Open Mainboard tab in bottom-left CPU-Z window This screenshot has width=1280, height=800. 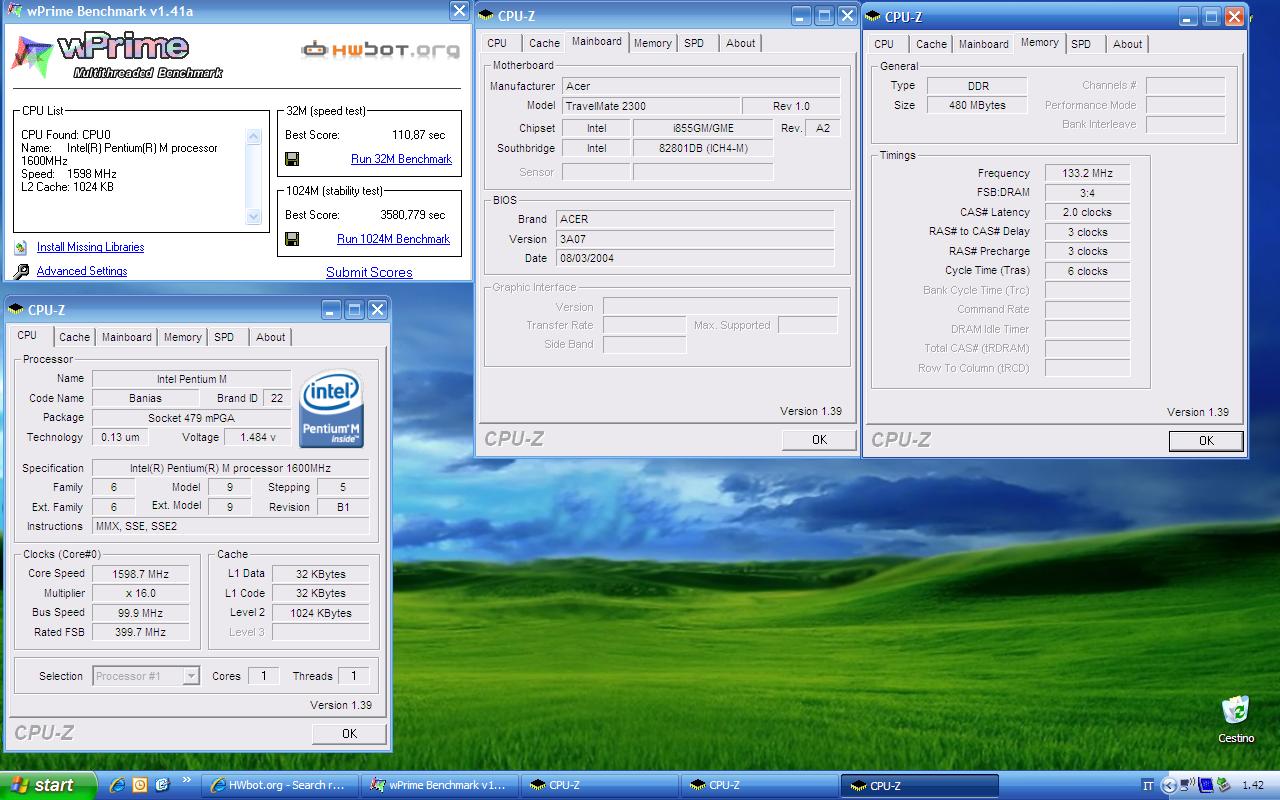pyautogui.click(x=127, y=337)
